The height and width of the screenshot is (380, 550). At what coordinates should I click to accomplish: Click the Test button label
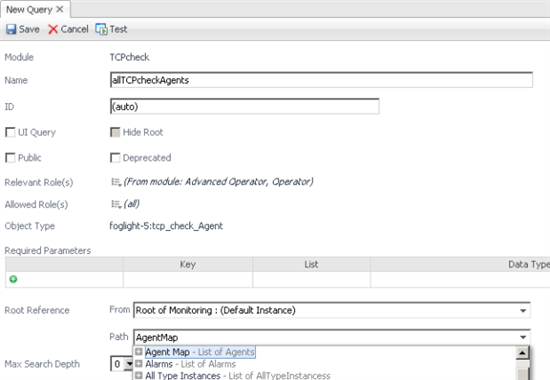tap(118, 29)
